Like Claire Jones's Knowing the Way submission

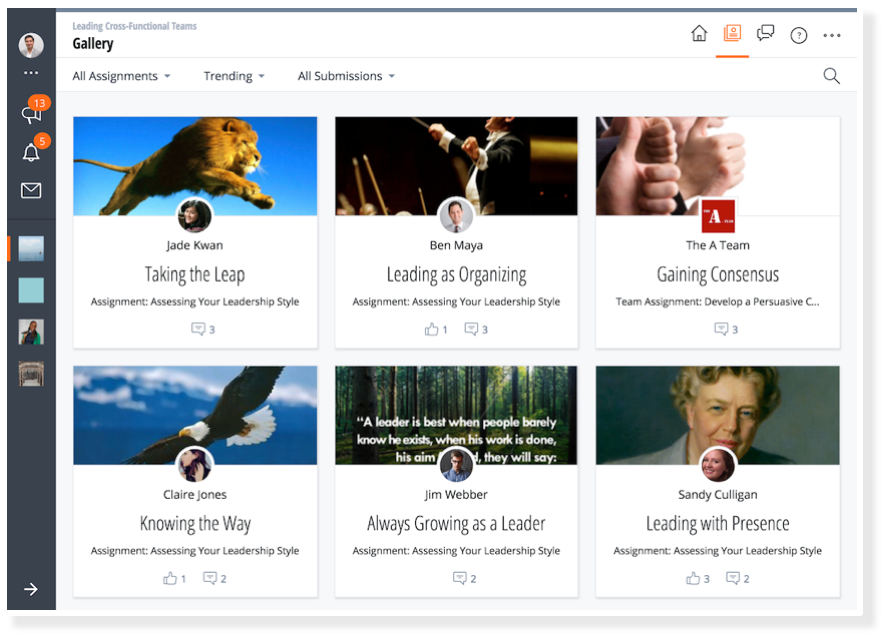click(x=170, y=578)
